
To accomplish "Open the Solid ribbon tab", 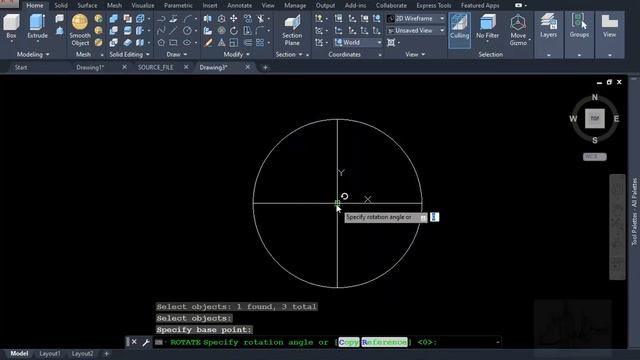I will point(61,5).
